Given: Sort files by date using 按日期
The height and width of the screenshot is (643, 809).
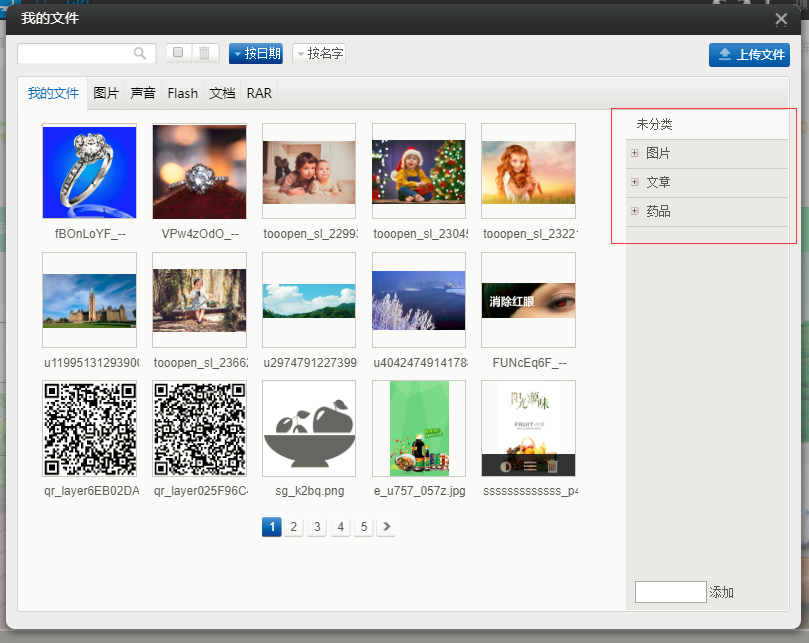Looking at the screenshot, I should [x=255, y=54].
